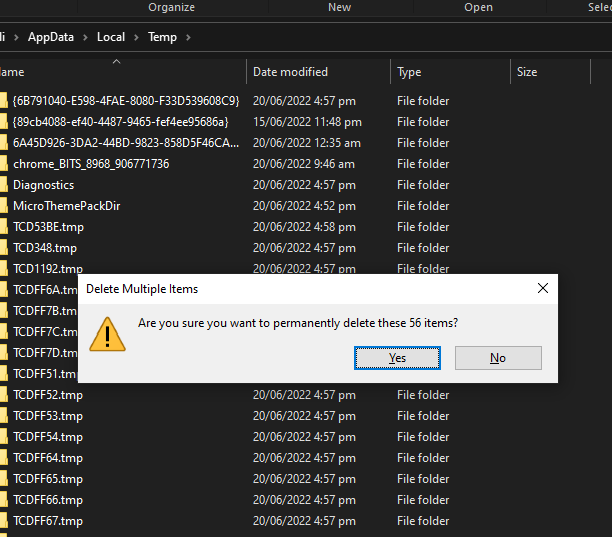Viewport: 612px width, 537px height.
Task: Click the TCDFF67.tmp folder icon
Action: point(4,521)
